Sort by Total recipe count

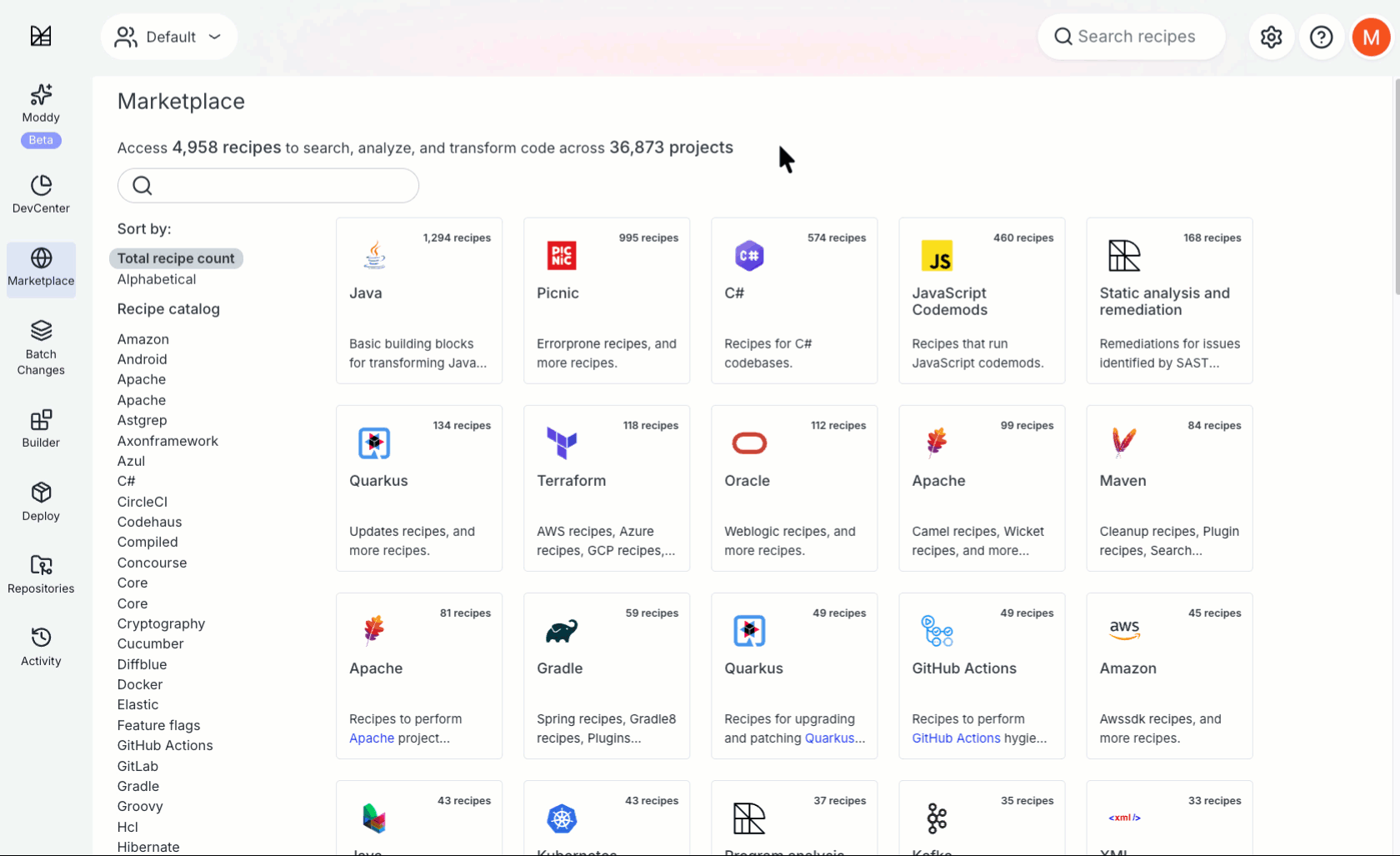point(176,258)
